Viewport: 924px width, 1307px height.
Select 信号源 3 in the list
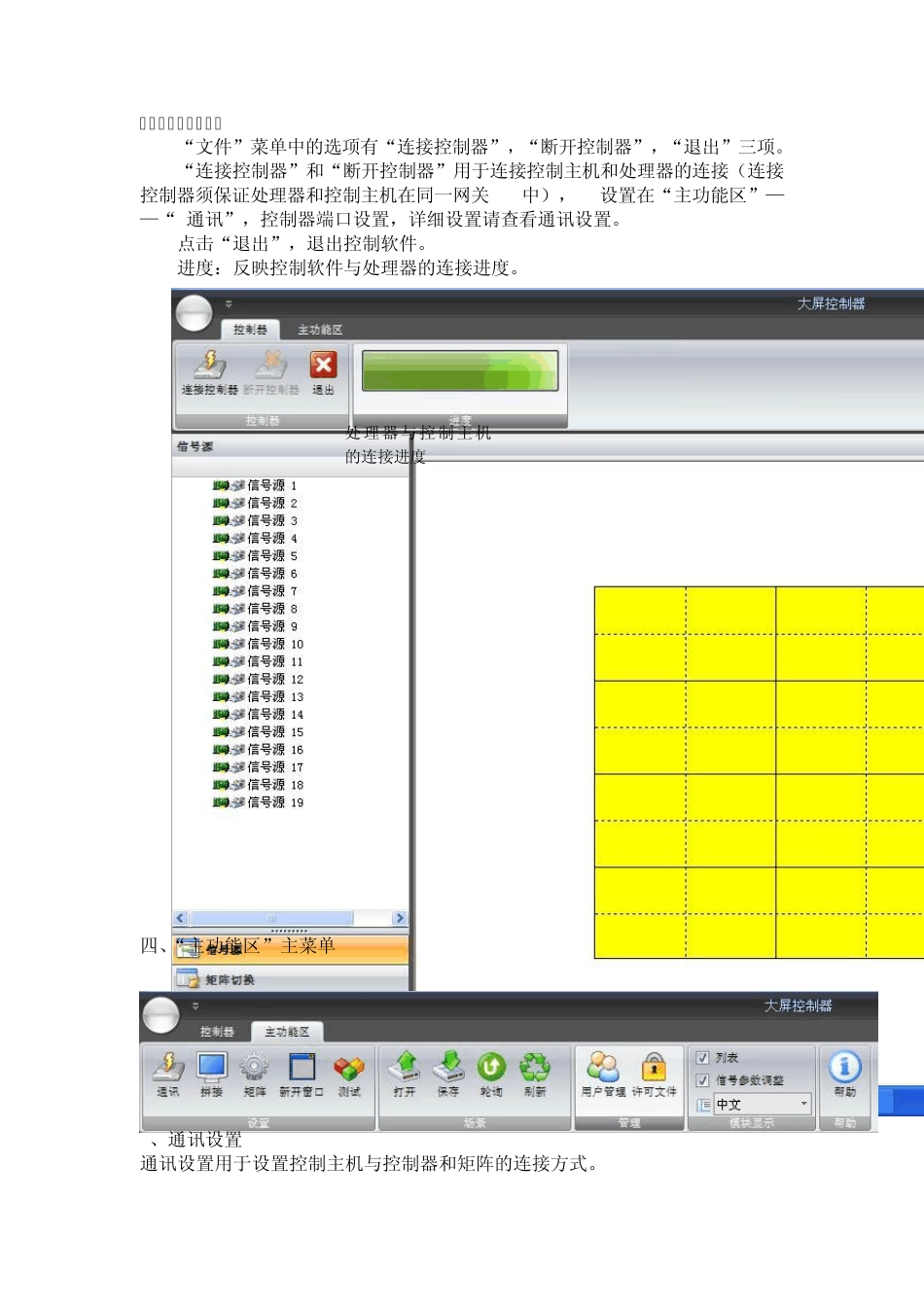pyautogui.click(x=255, y=520)
